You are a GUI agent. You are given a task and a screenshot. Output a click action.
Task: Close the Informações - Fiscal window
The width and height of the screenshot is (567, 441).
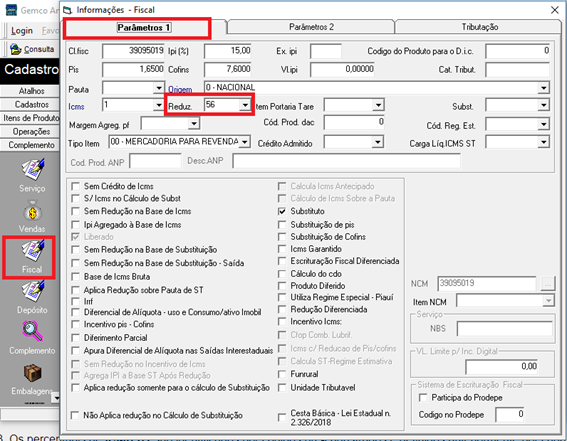pyautogui.click(x=554, y=10)
